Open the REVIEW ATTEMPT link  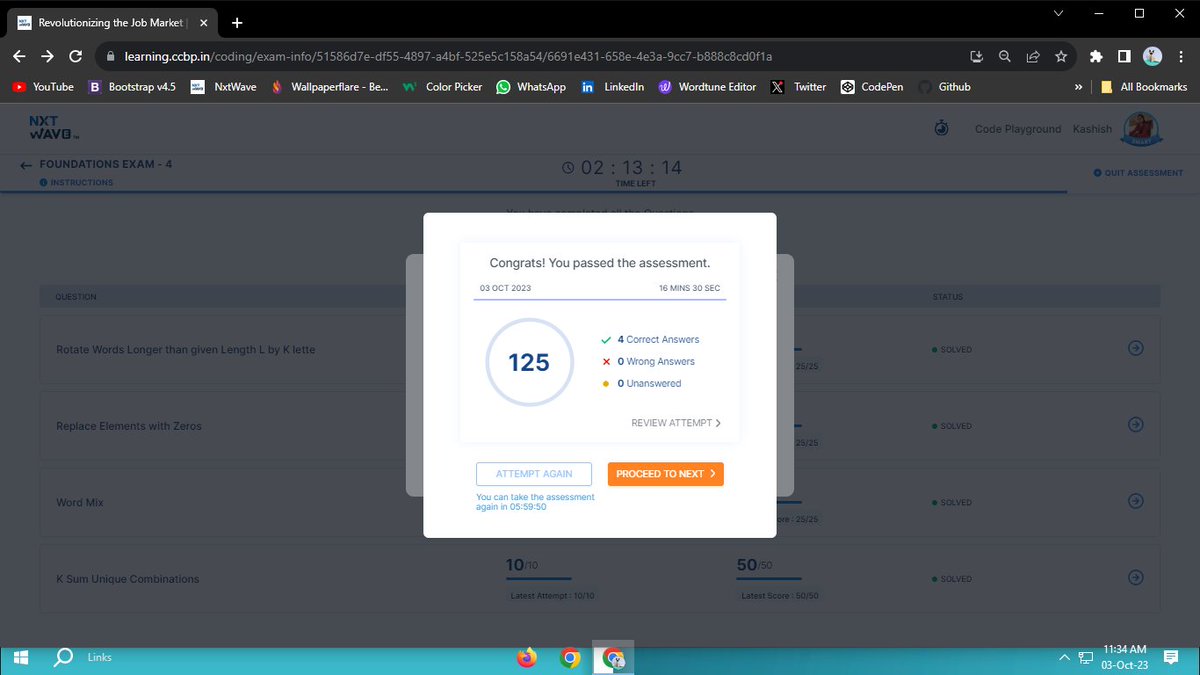point(676,422)
